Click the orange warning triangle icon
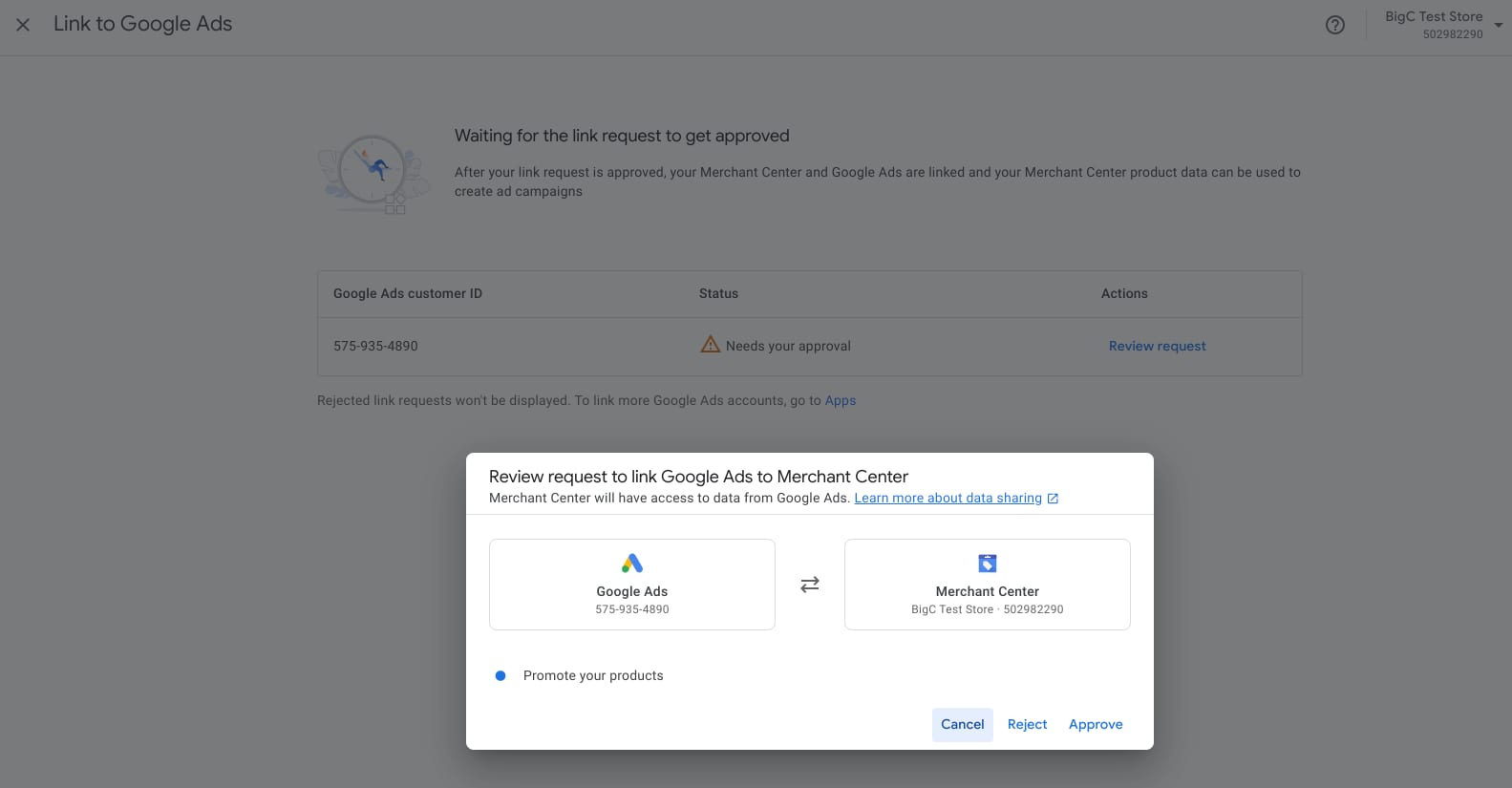The image size is (1512, 788). tap(710, 345)
